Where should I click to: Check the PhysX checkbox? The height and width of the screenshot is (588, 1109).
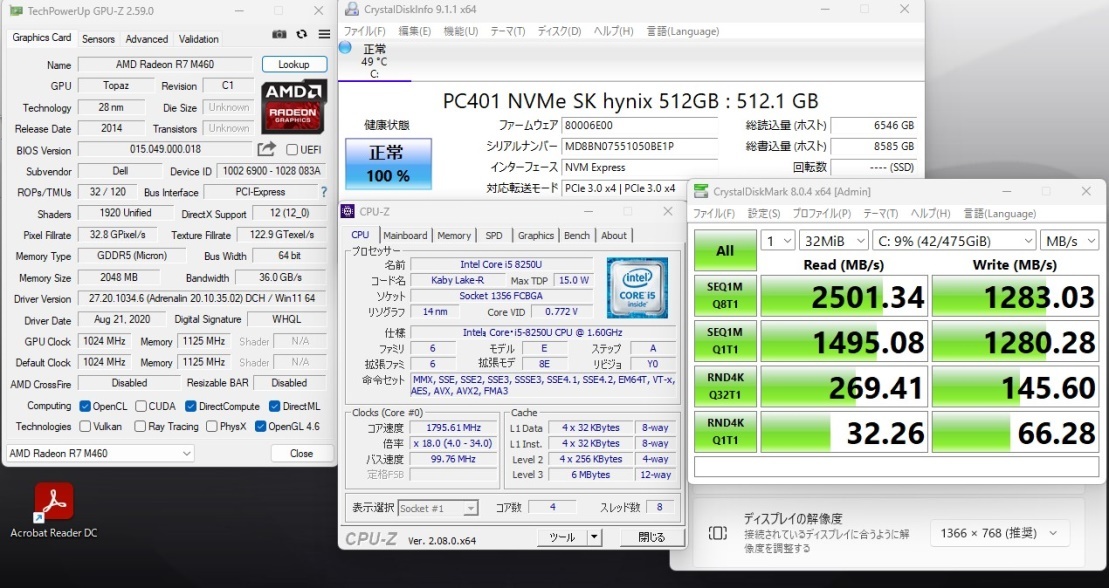tap(211, 427)
